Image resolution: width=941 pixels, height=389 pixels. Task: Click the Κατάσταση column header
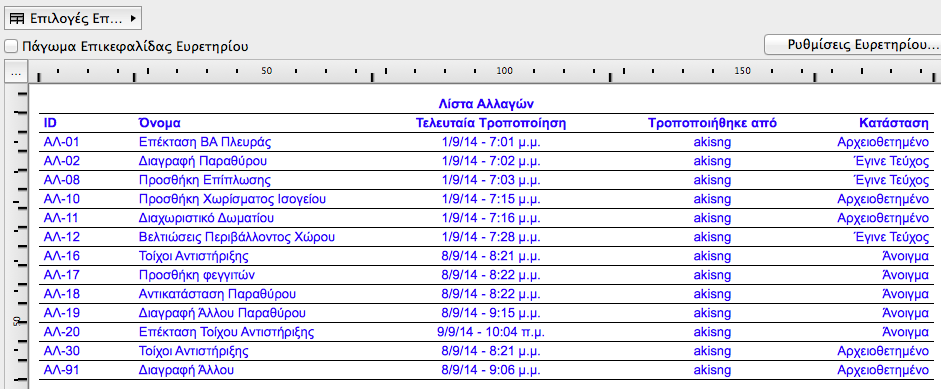click(894, 123)
